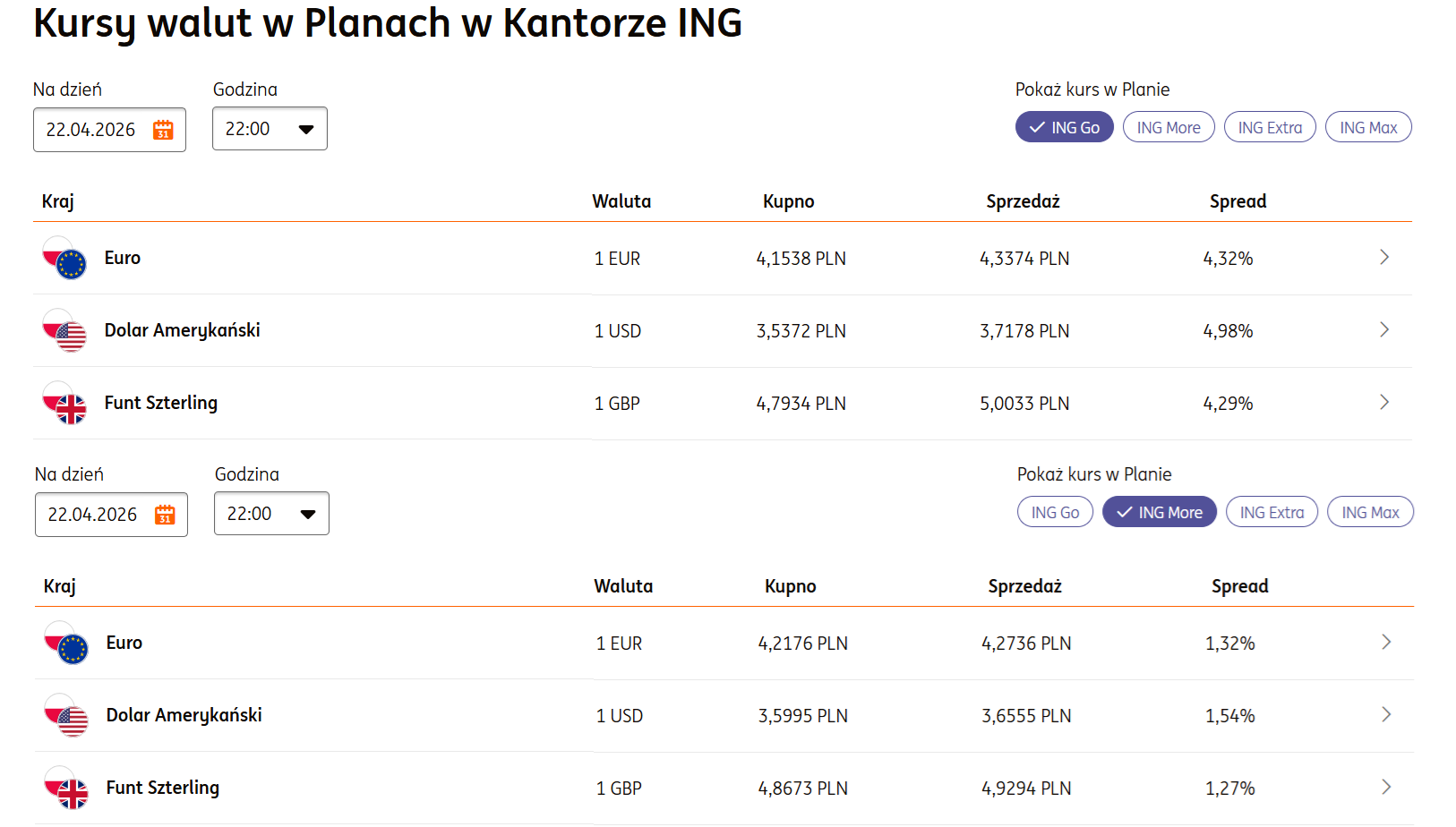Click Funt Szterling name in ING More table
Viewport: 1456px width, 827px height.
pyautogui.click(x=162, y=788)
